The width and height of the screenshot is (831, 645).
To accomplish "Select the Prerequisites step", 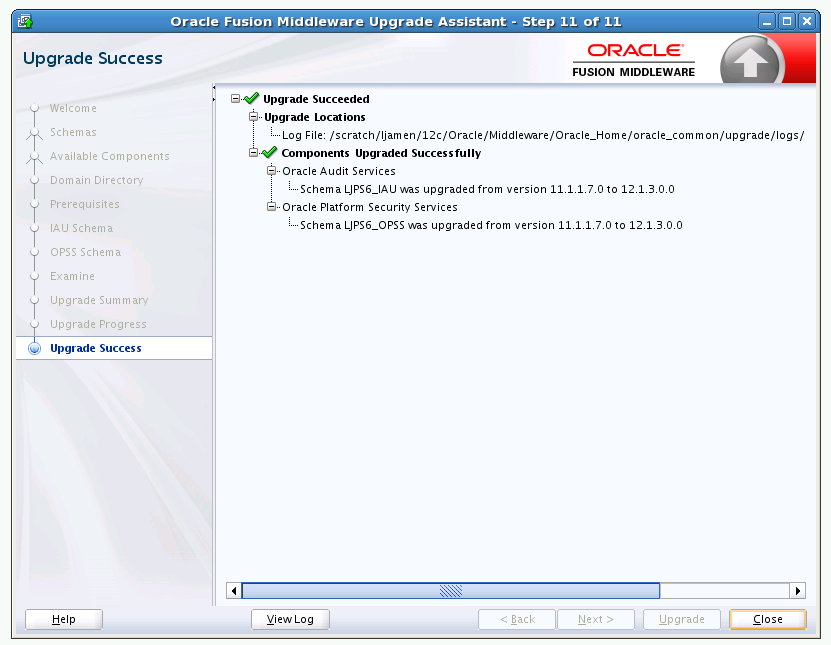I will point(85,204).
